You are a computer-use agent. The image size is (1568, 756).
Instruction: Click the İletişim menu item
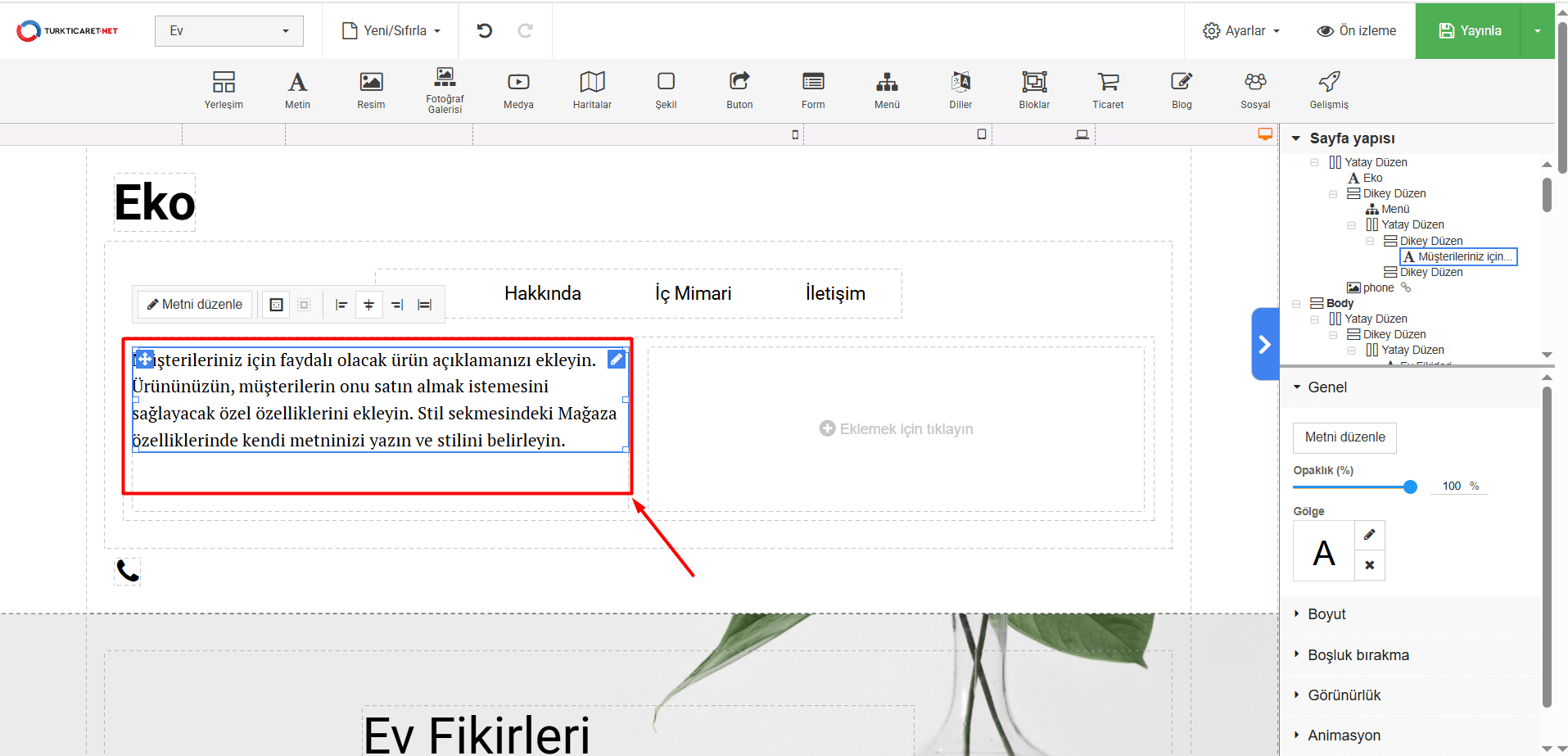pyautogui.click(x=834, y=293)
